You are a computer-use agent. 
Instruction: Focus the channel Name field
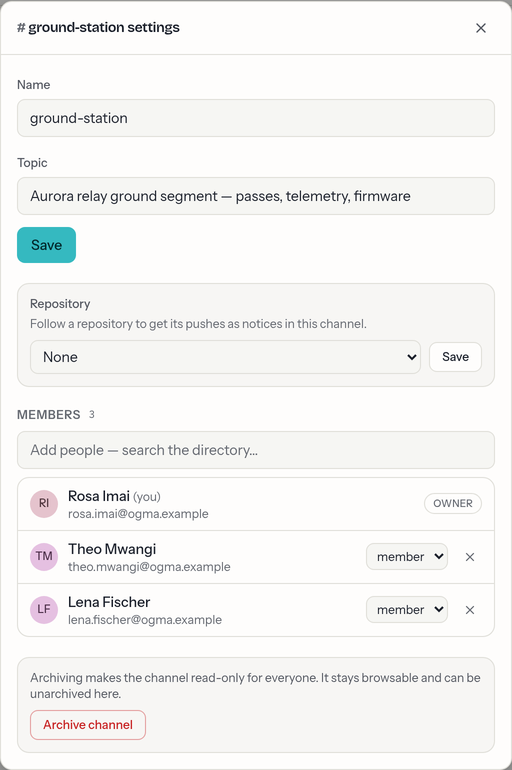[x=256, y=118]
